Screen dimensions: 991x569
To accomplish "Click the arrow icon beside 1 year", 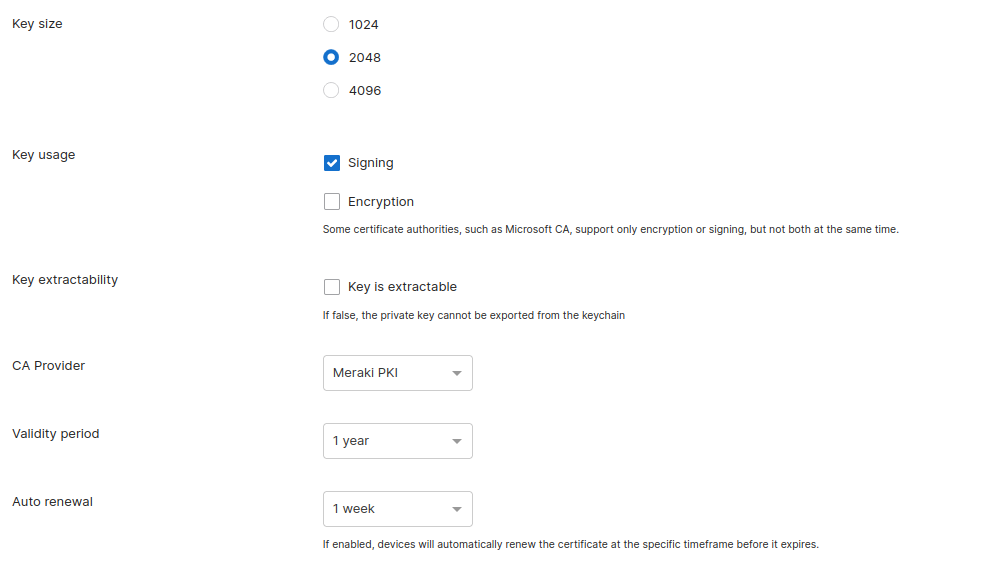I will point(456,441).
